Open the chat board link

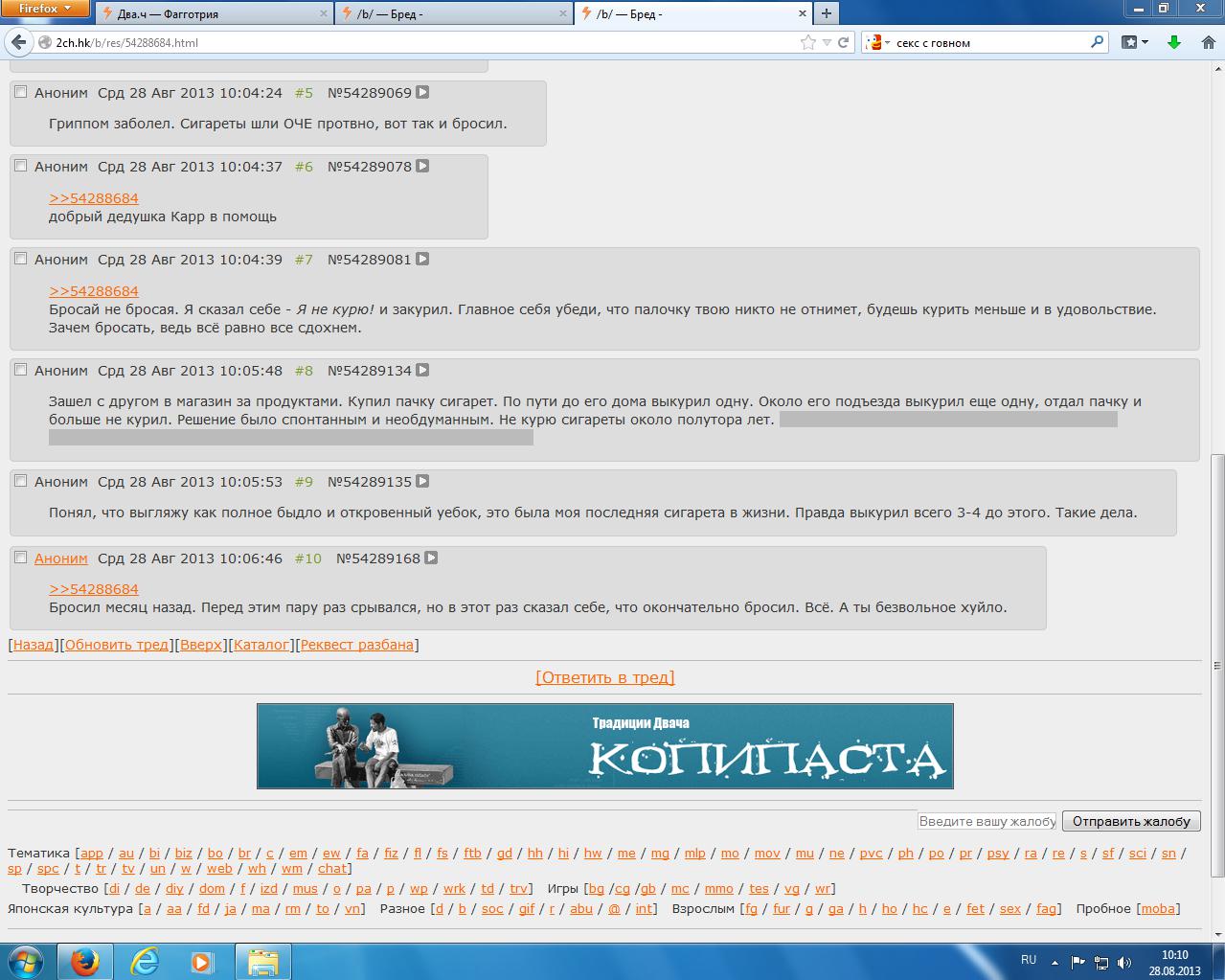tap(332, 869)
